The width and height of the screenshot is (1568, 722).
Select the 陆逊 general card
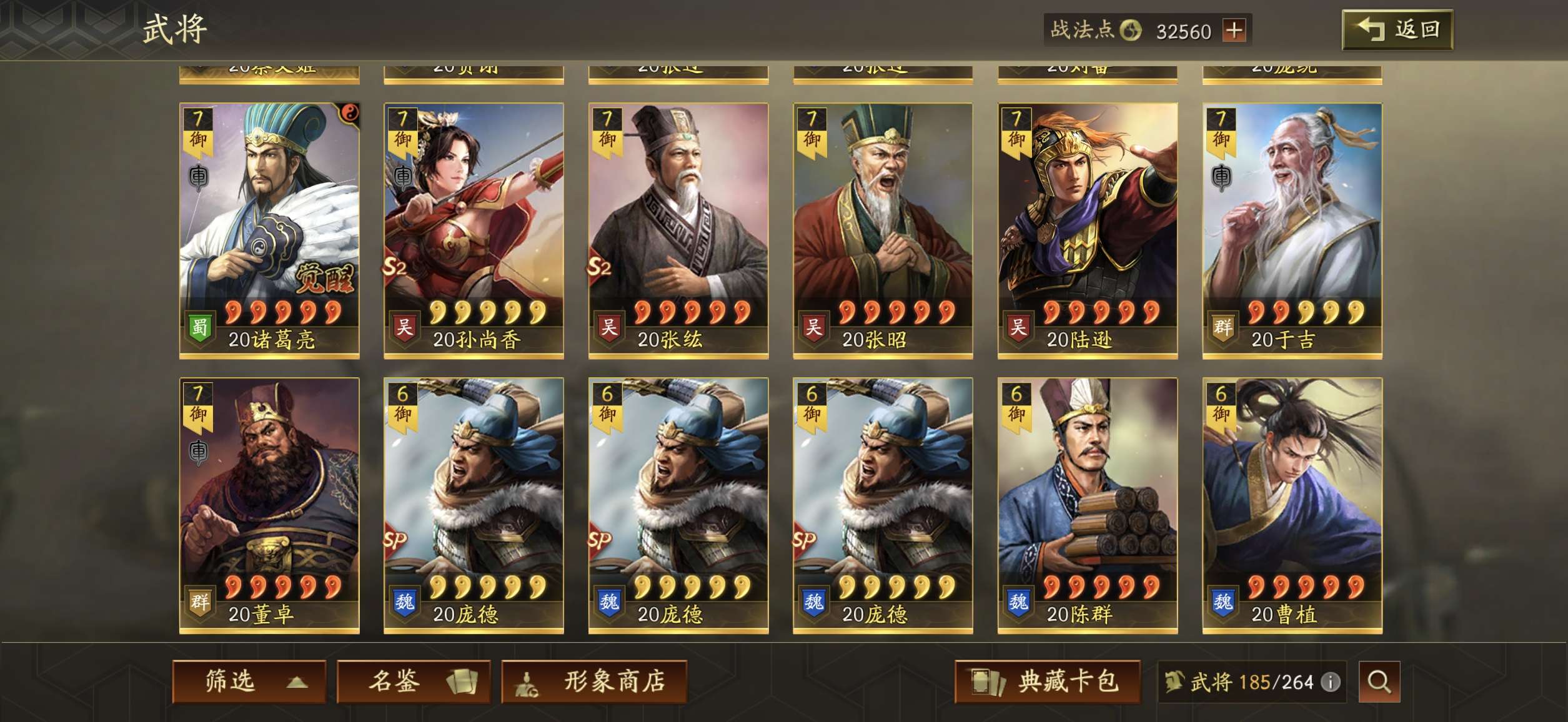tap(1088, 231)
